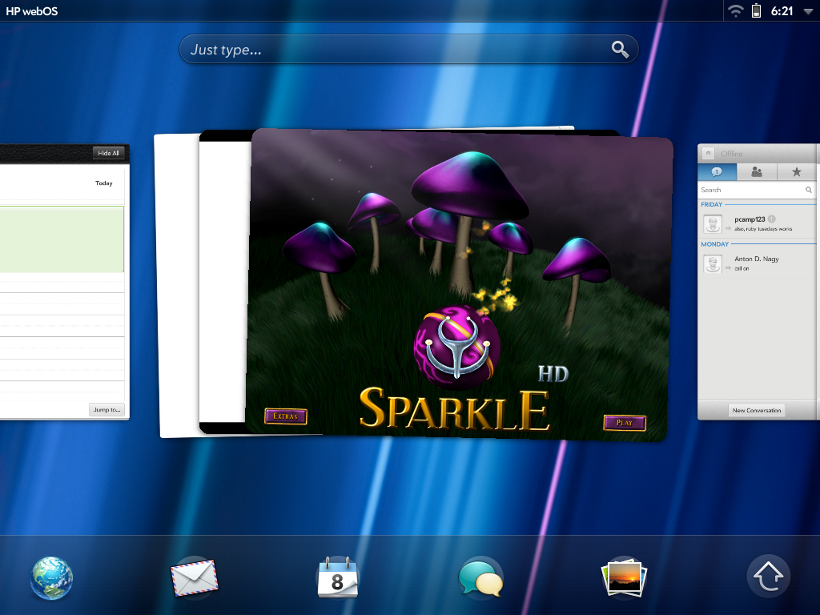This screenshot has width=820, height=615.
Task: Select the white card behind Sparkle
Action: (x=177, y=285)
